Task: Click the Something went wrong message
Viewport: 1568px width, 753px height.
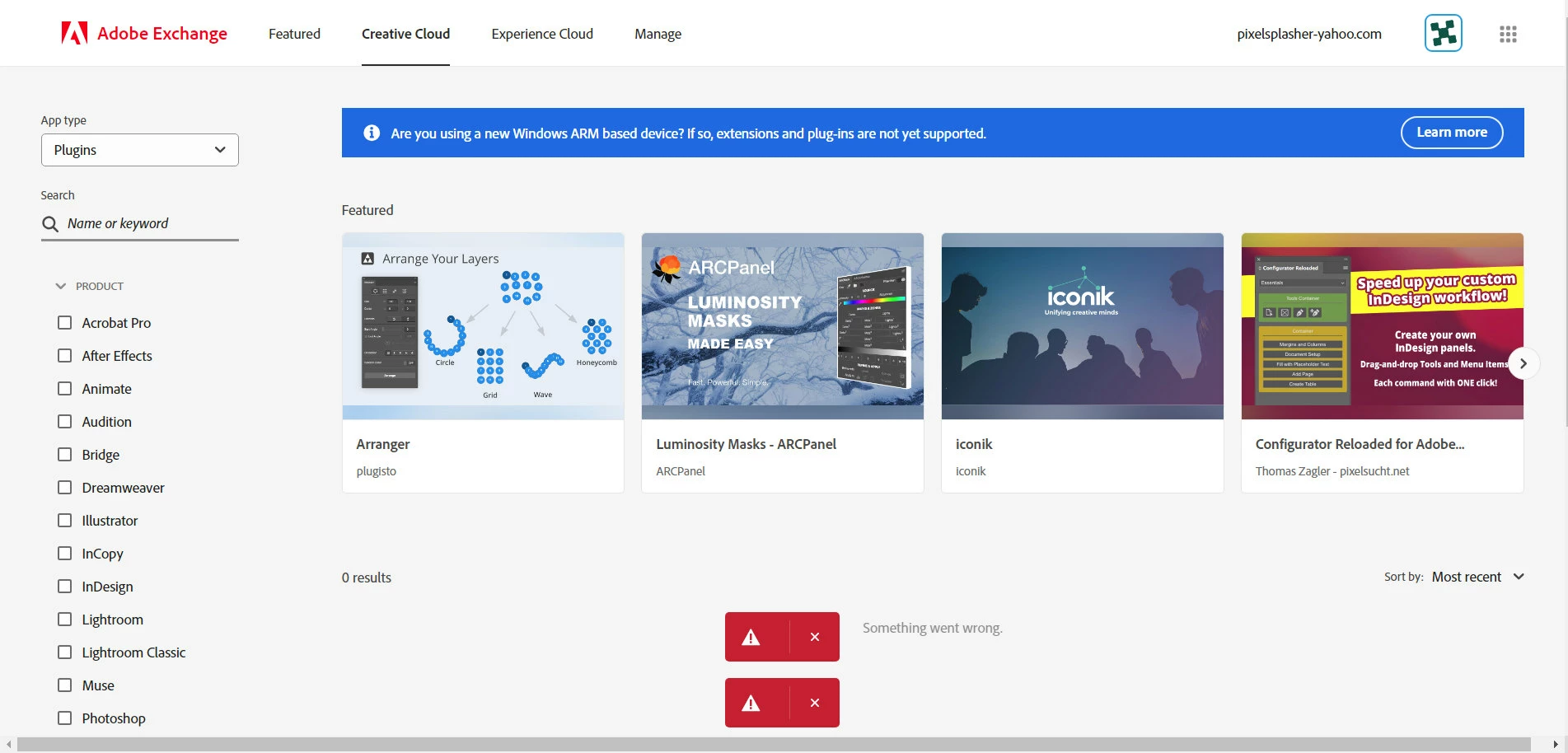Action: pos(933,628)
